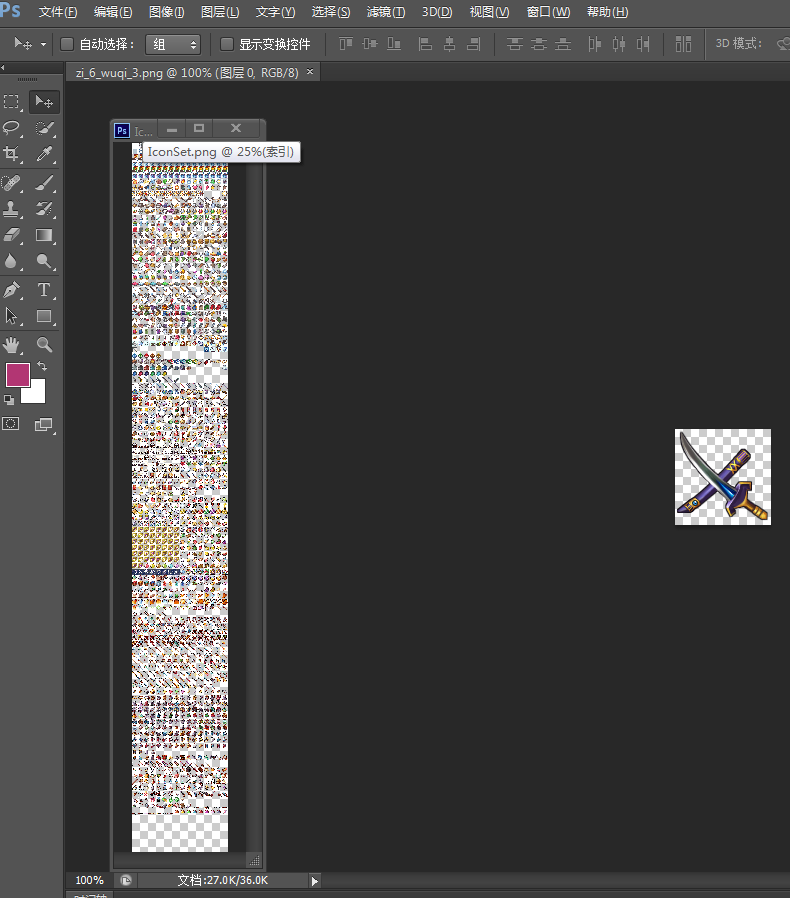Select the Pen tool
The height and width of the screenshot is (898, 790).
point(11,290)
